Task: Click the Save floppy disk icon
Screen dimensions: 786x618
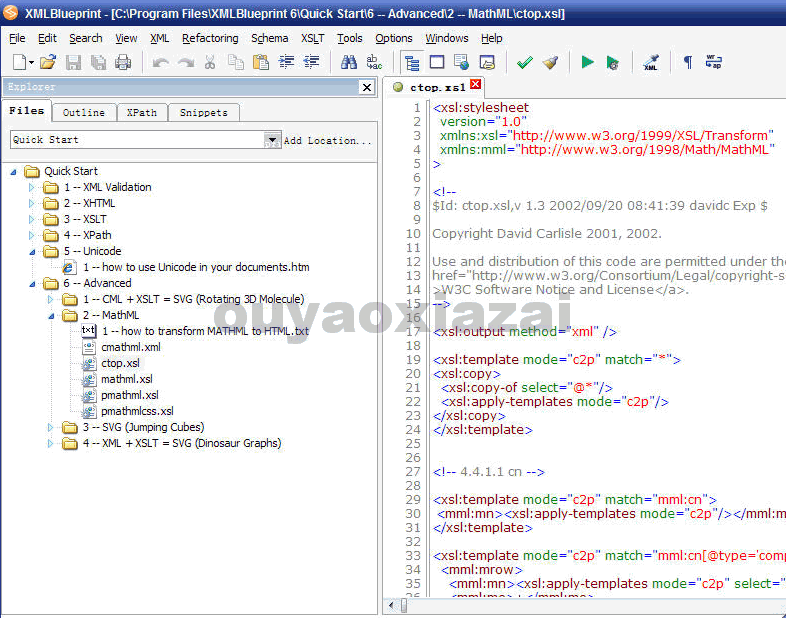Action: point(73,62)
